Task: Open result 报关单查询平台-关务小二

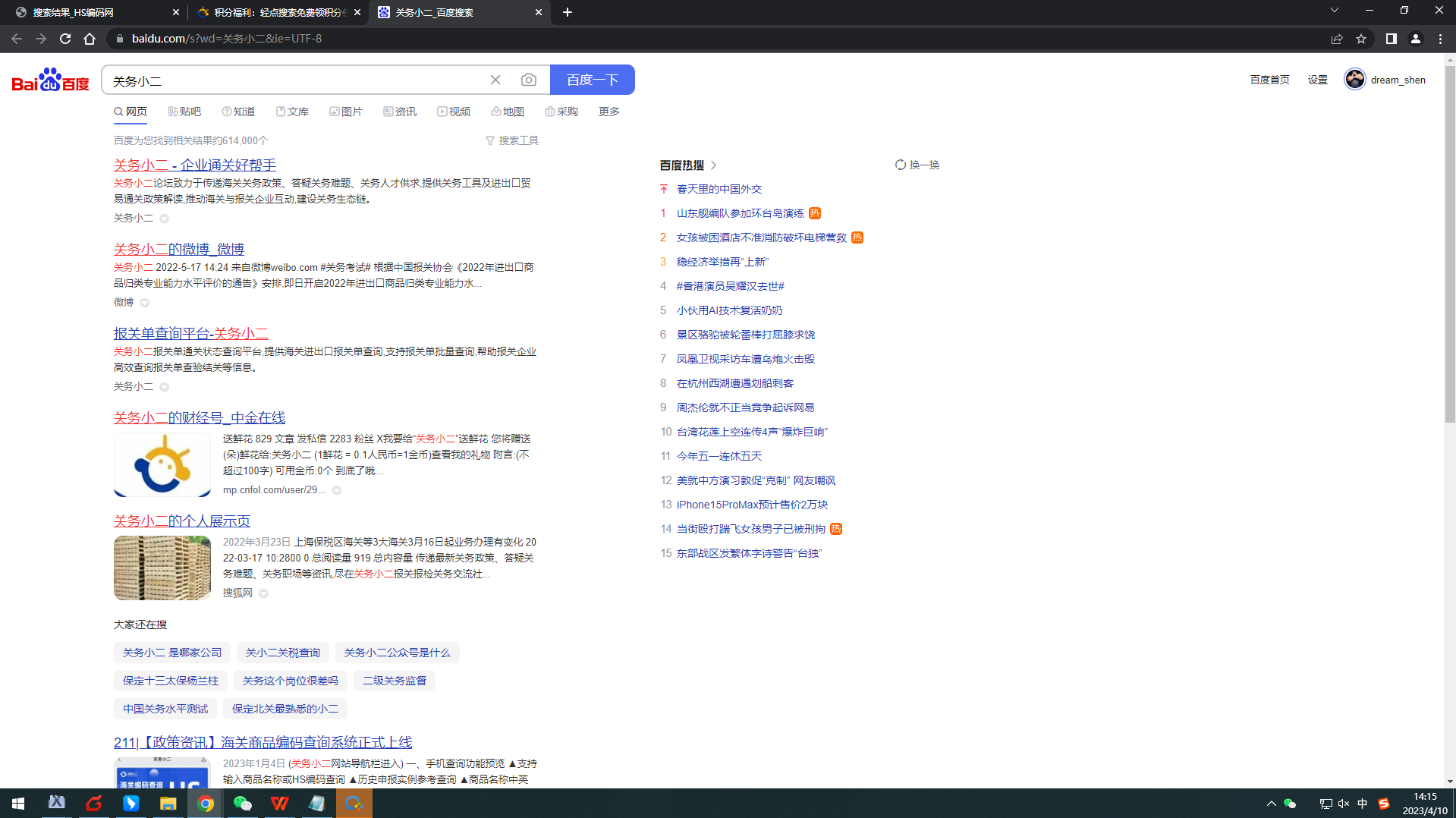Action: [x=191, y=333]
